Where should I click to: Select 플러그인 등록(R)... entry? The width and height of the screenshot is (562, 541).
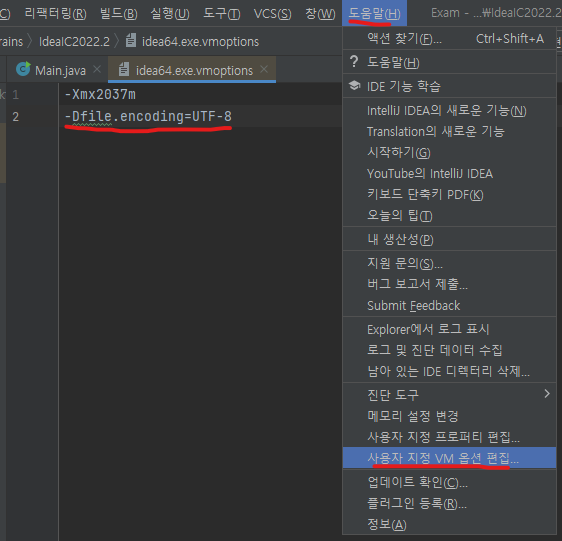tap(449, 503)
